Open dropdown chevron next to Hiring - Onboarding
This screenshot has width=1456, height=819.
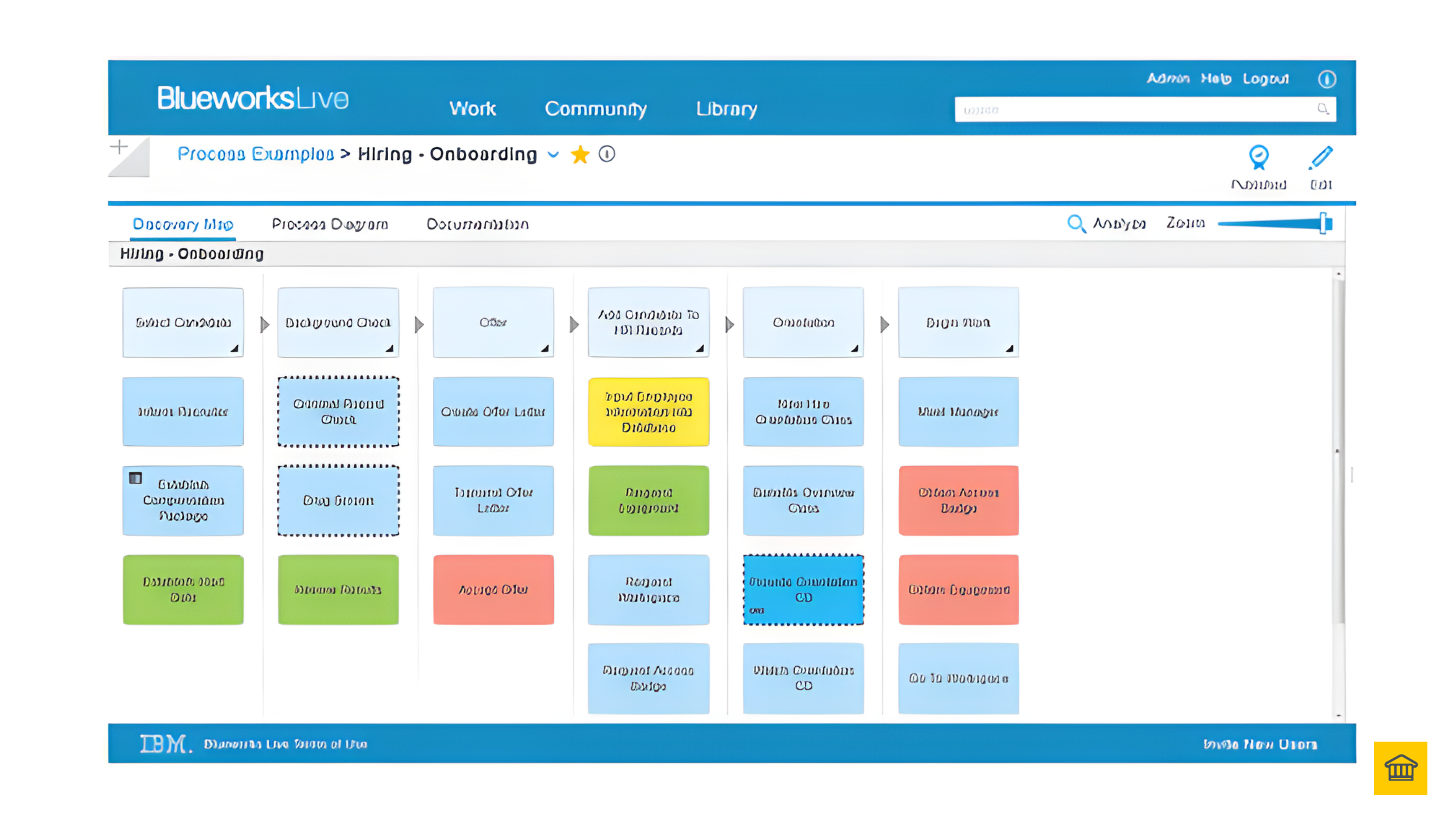point(553,155)
